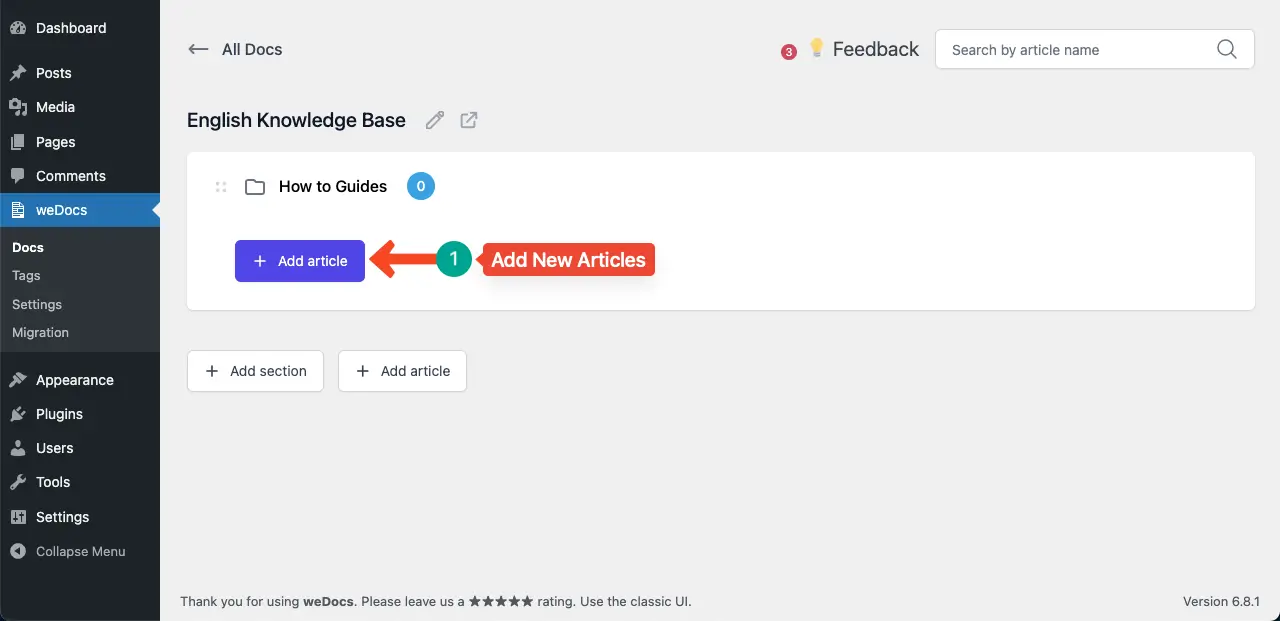Screen dimensions: 1280x621
Task: Focus the Search by article name field
Action: [x=1094, y=49]
